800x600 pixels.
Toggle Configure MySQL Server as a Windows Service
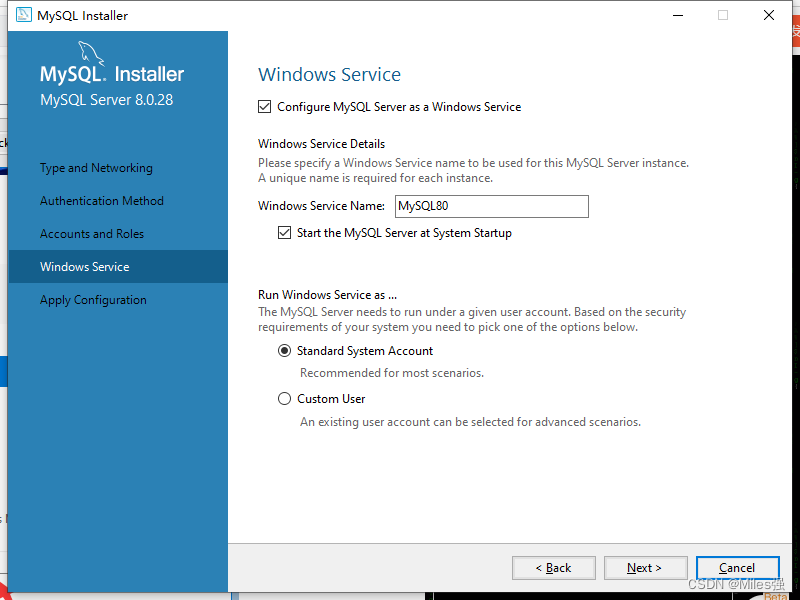[x=264, y=107]
